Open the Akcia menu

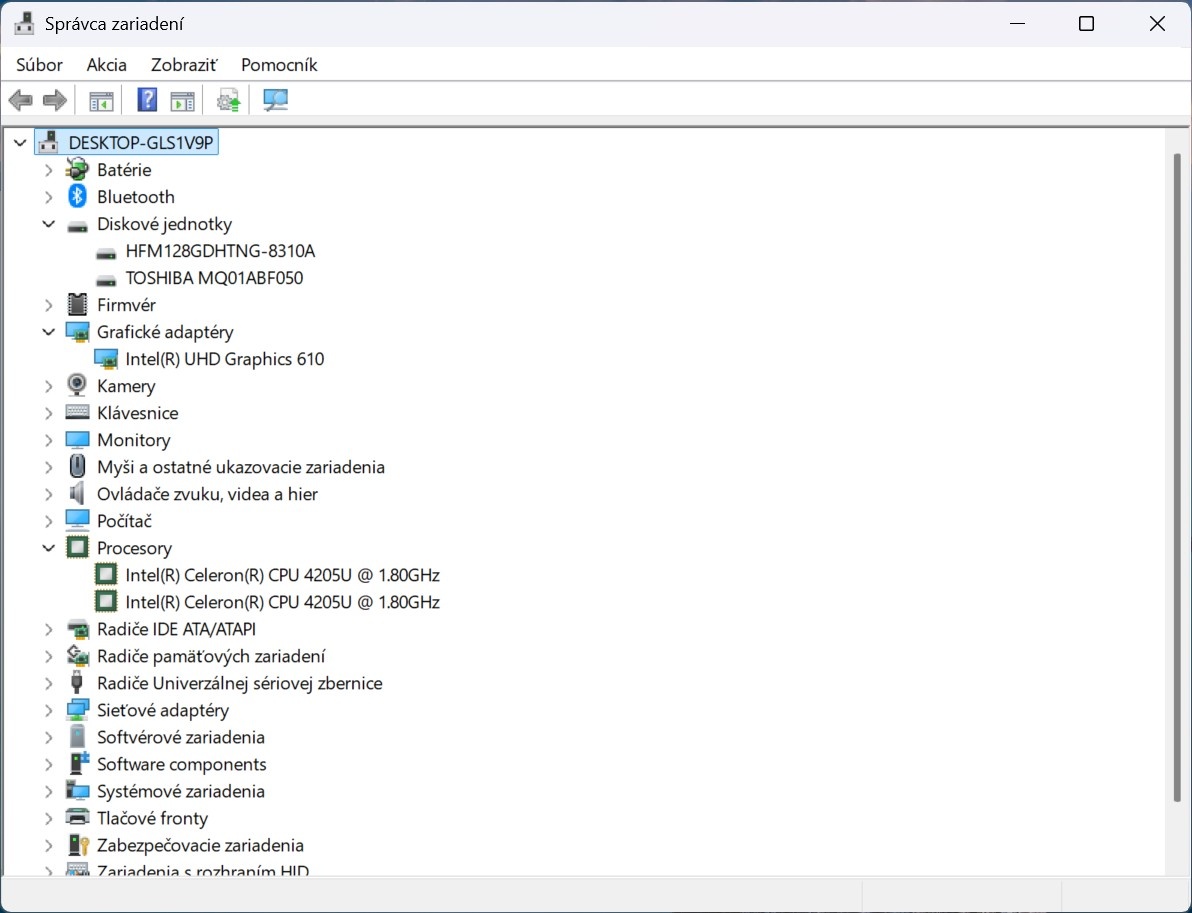106,64
